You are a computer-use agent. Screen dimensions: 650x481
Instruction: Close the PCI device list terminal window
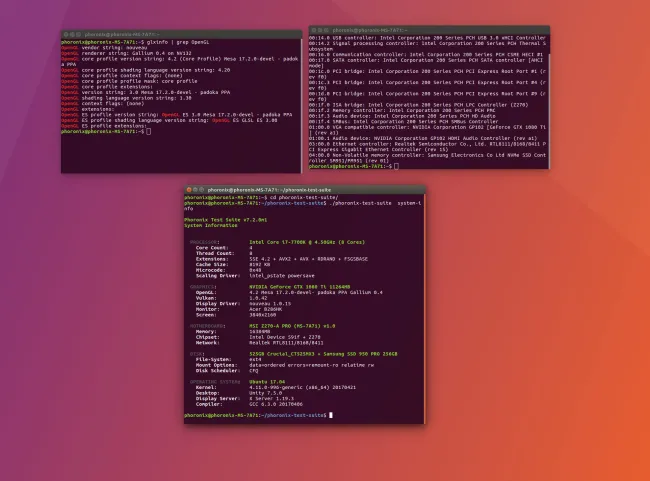coord(314,30)
